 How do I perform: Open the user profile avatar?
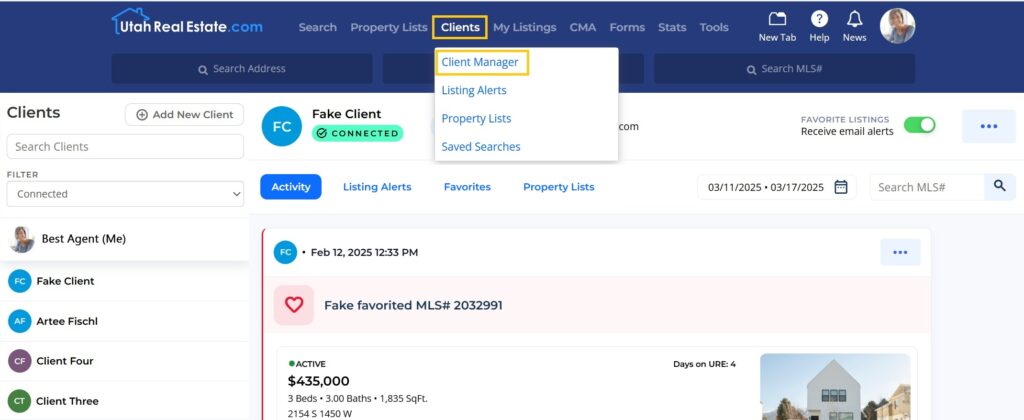coord(897,26)
